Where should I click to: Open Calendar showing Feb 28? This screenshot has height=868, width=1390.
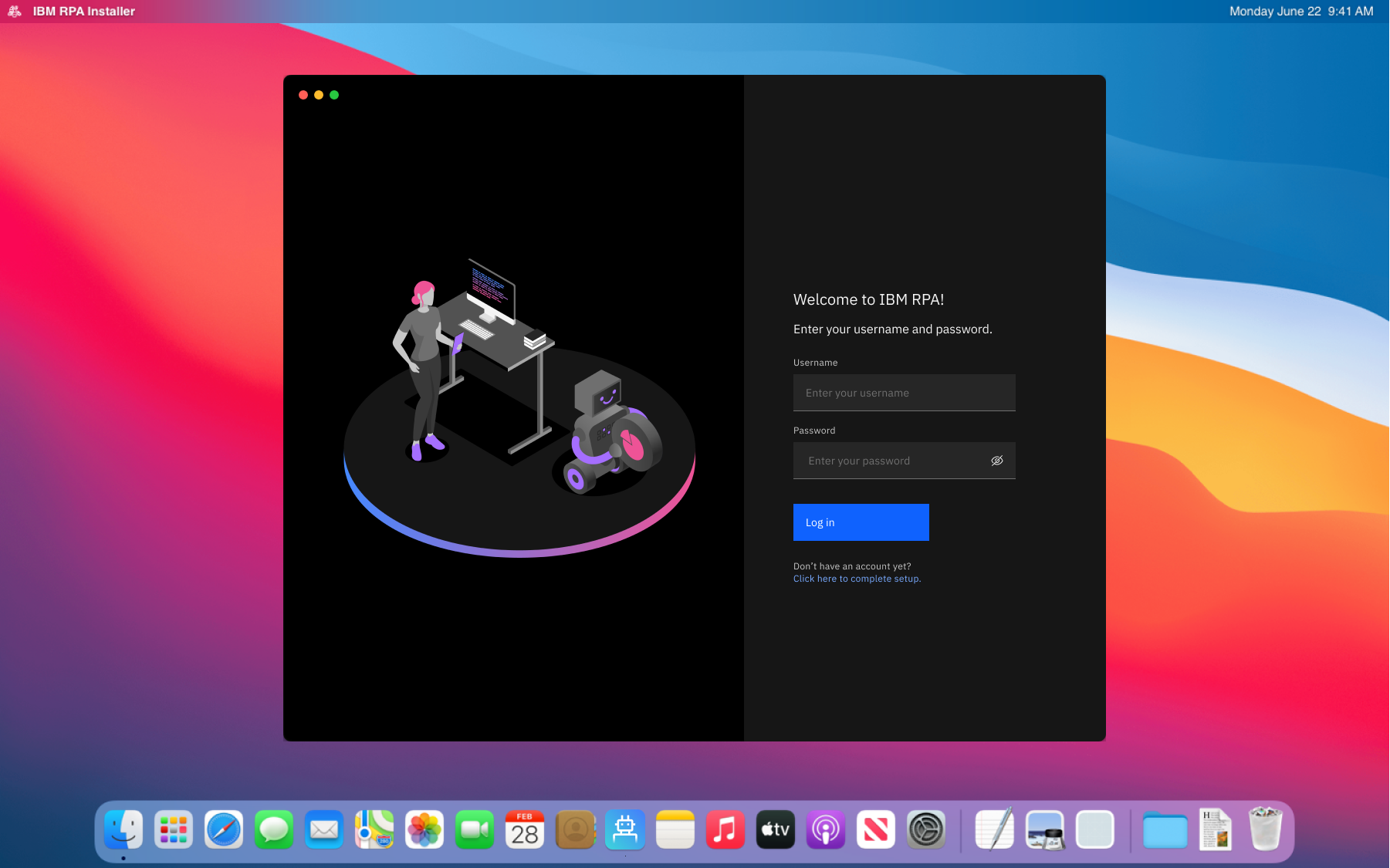coord(525,830)
